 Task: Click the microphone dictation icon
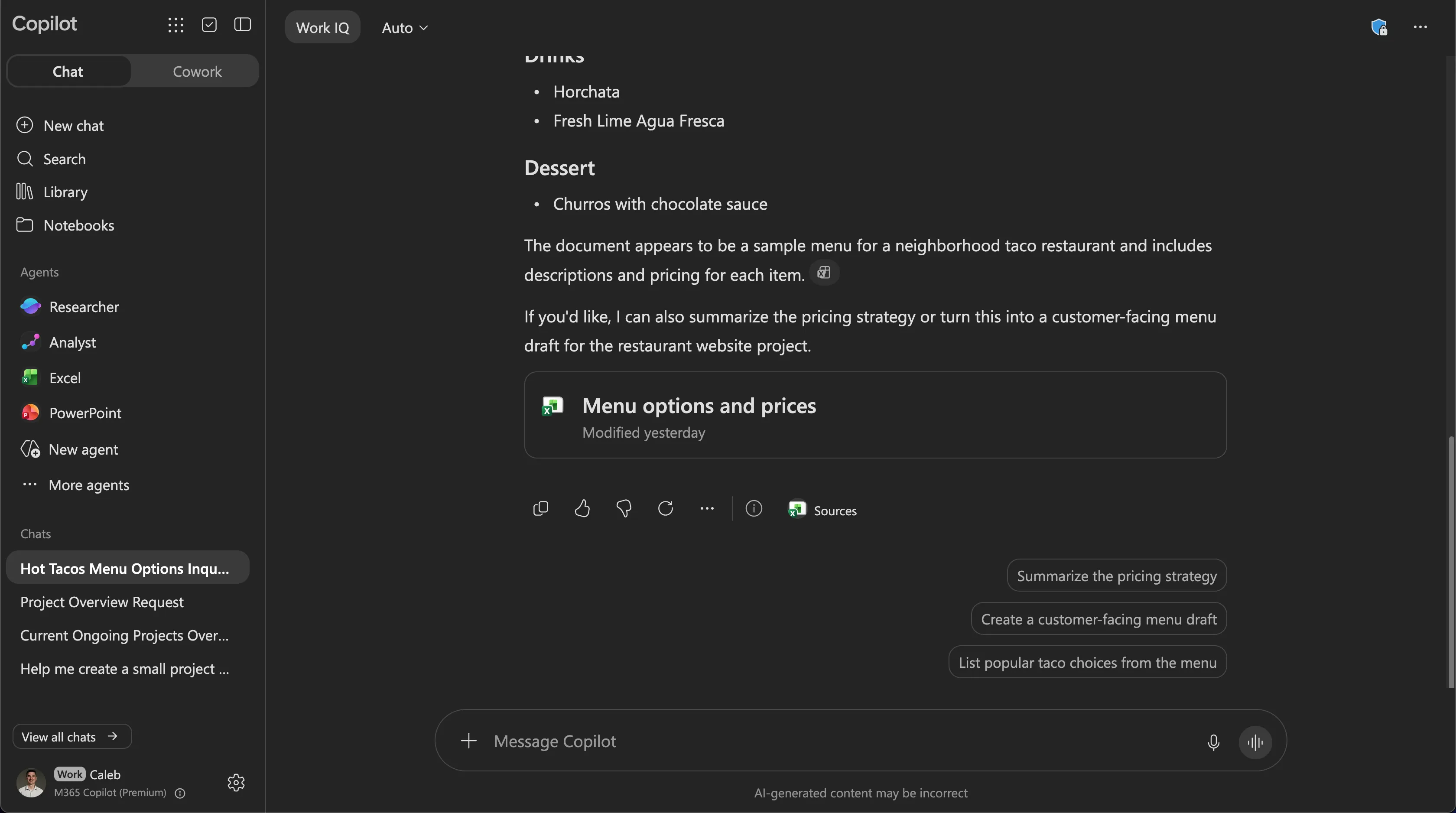1213,742
